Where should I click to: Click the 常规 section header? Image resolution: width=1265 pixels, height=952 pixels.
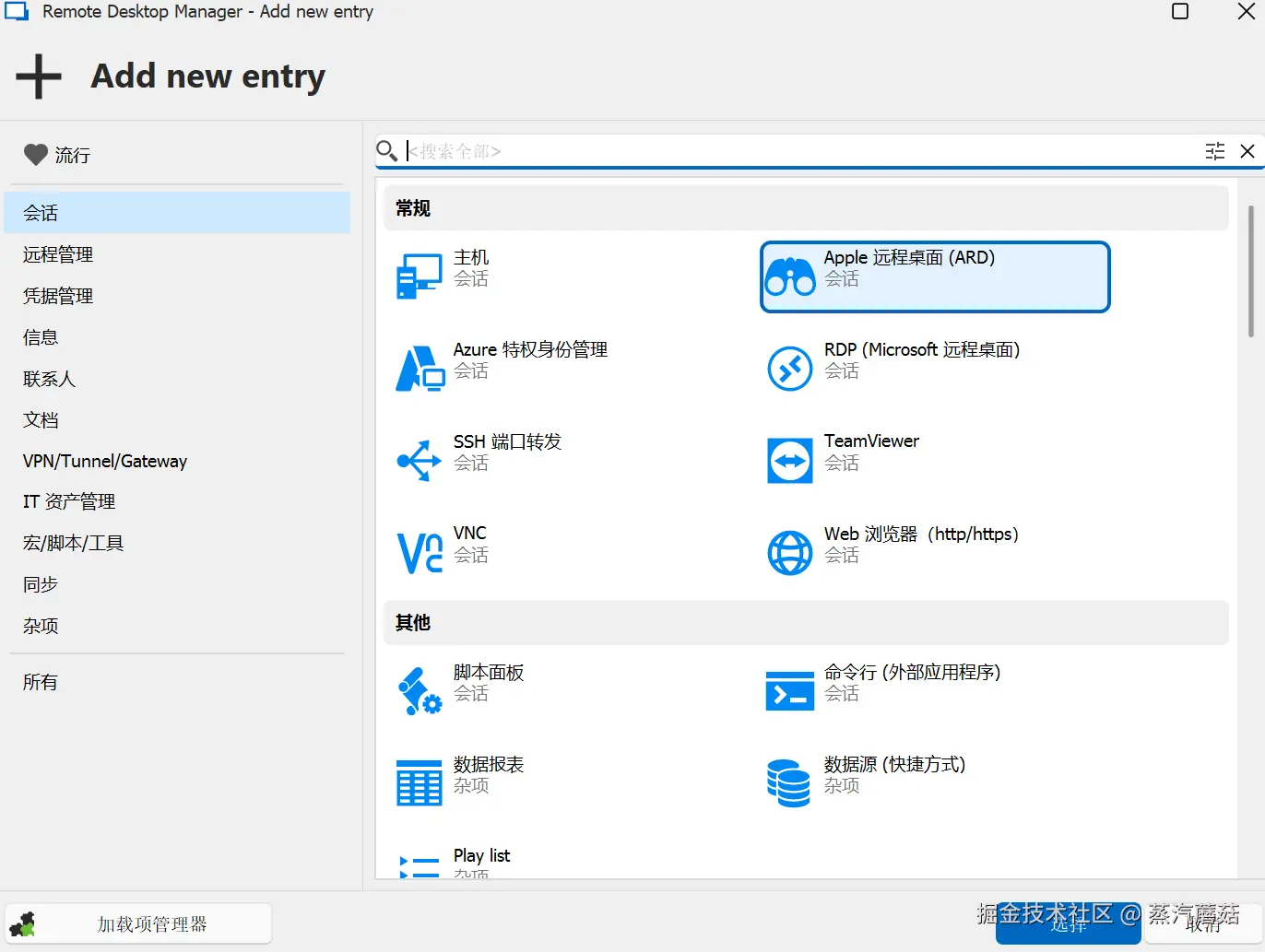pos(806,208)
